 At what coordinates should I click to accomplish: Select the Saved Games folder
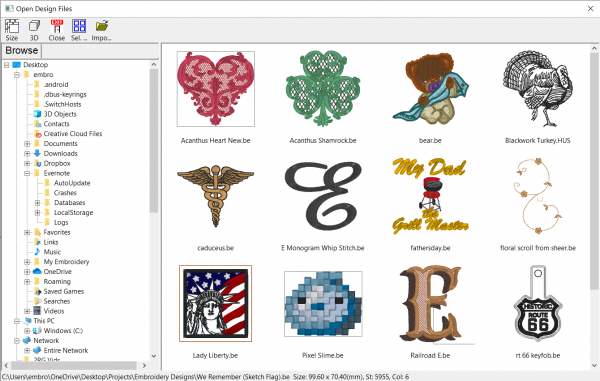tap(64, 291)
